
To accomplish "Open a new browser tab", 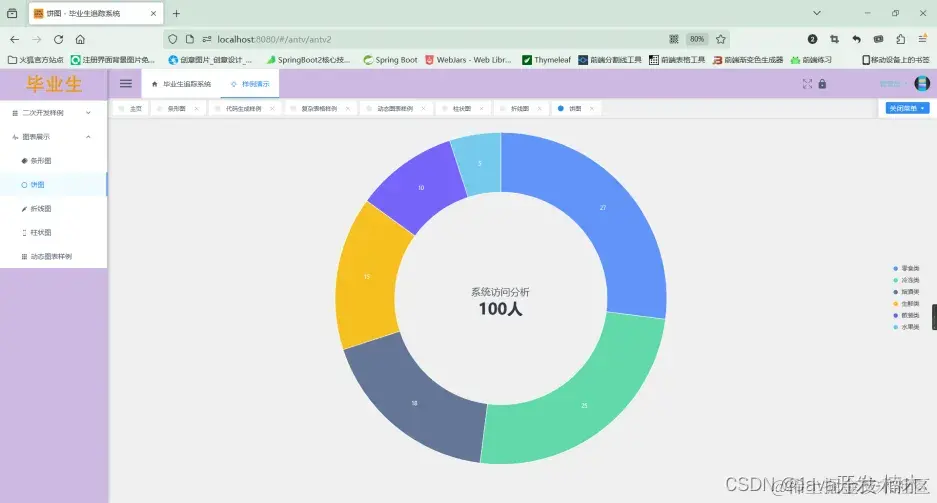I will click(176, 13).
